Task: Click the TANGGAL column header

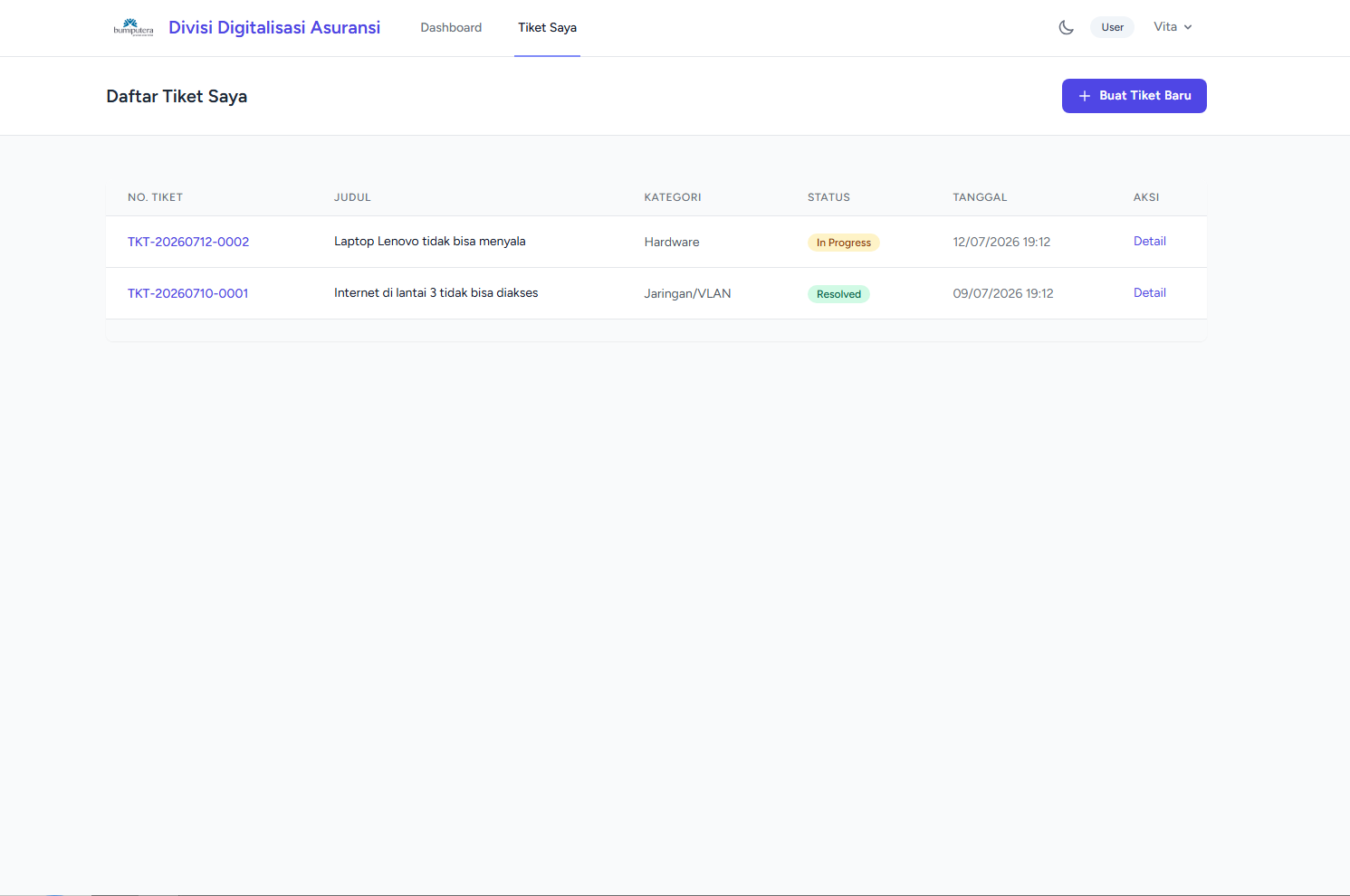Action: [980, 197]
